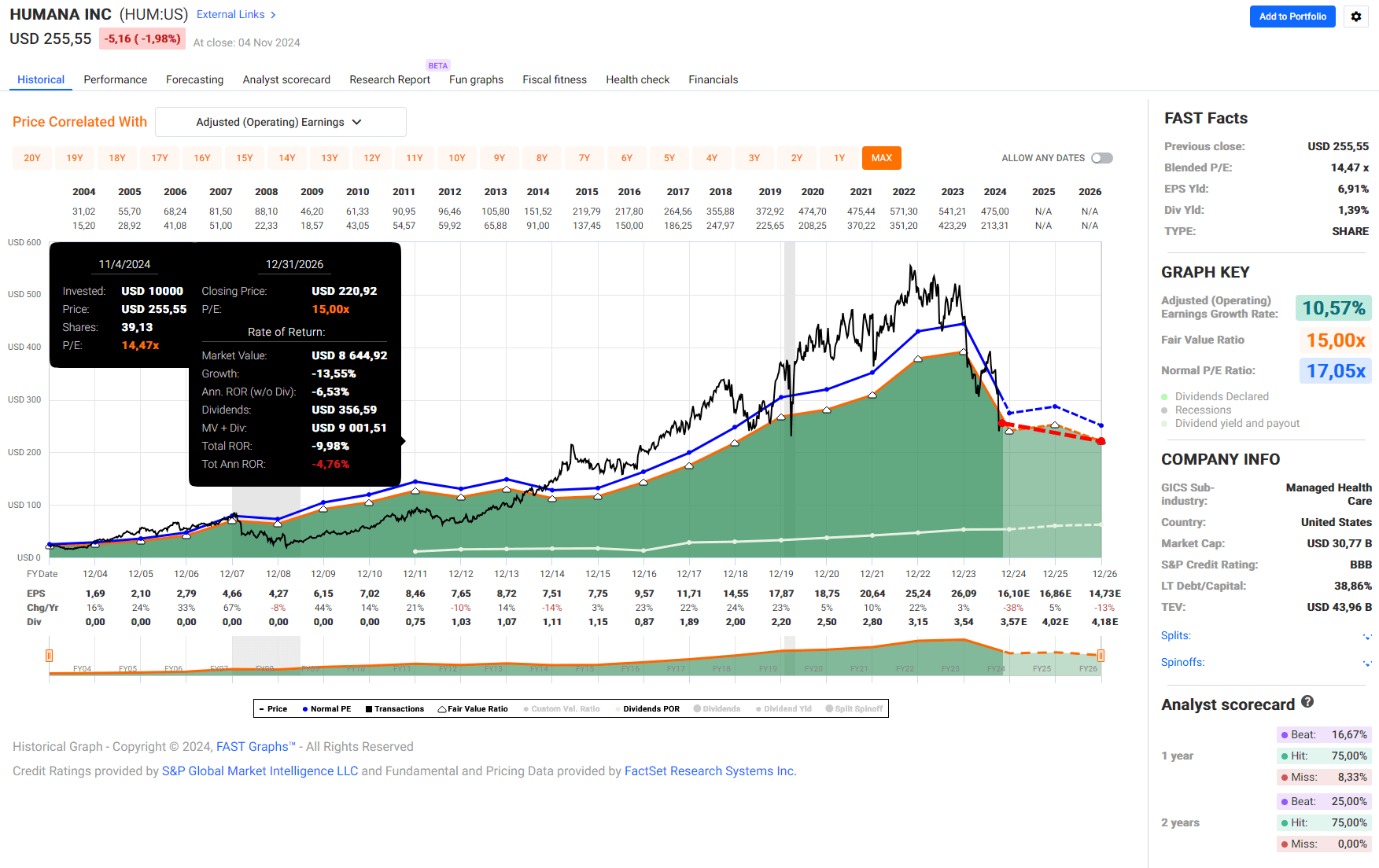The height and width of the screenshot is (868, 1379).
Task: Open the settings gear icon
Action: coord(1355,17)
